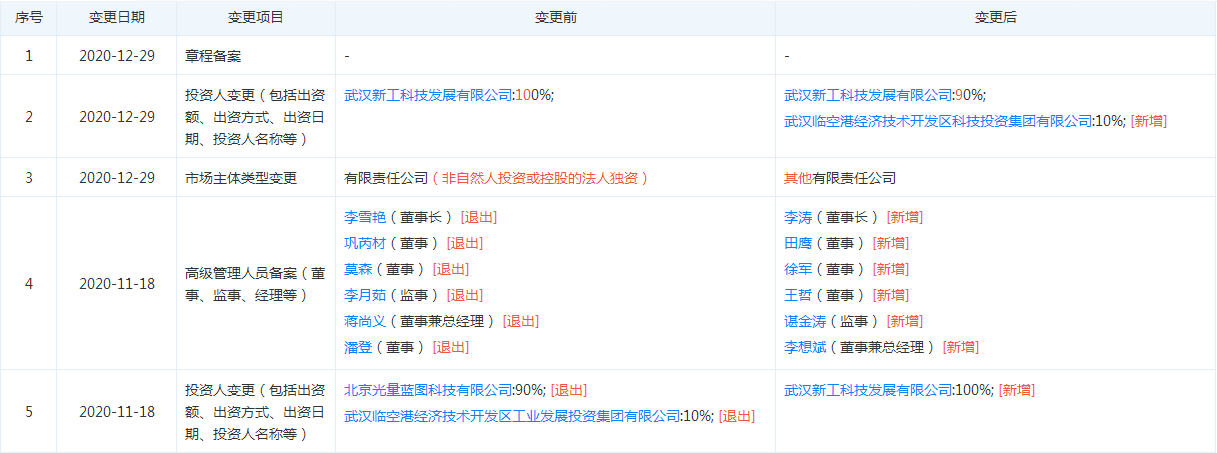Screen dimensions: 1217x453
Task: Select 投资人变更 cell in row 5
Action: 257,411
